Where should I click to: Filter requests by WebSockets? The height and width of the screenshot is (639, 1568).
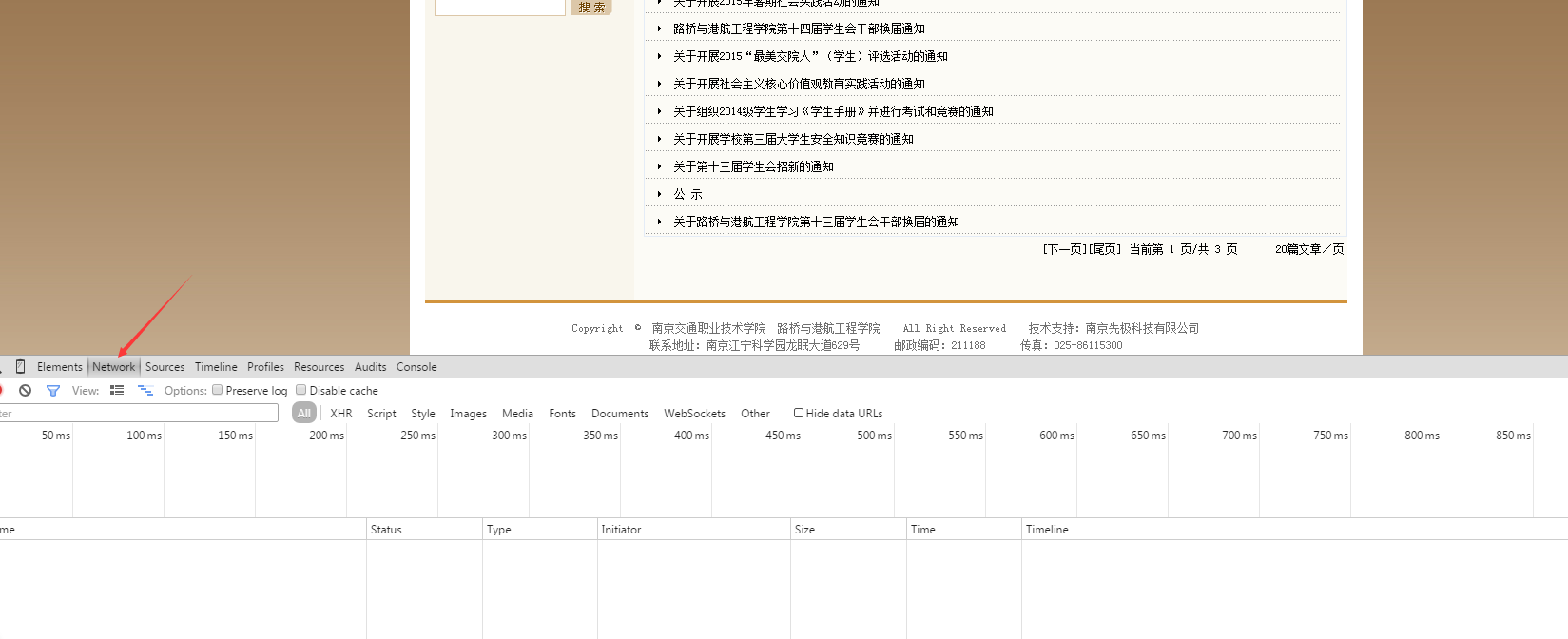pos(694,414)
